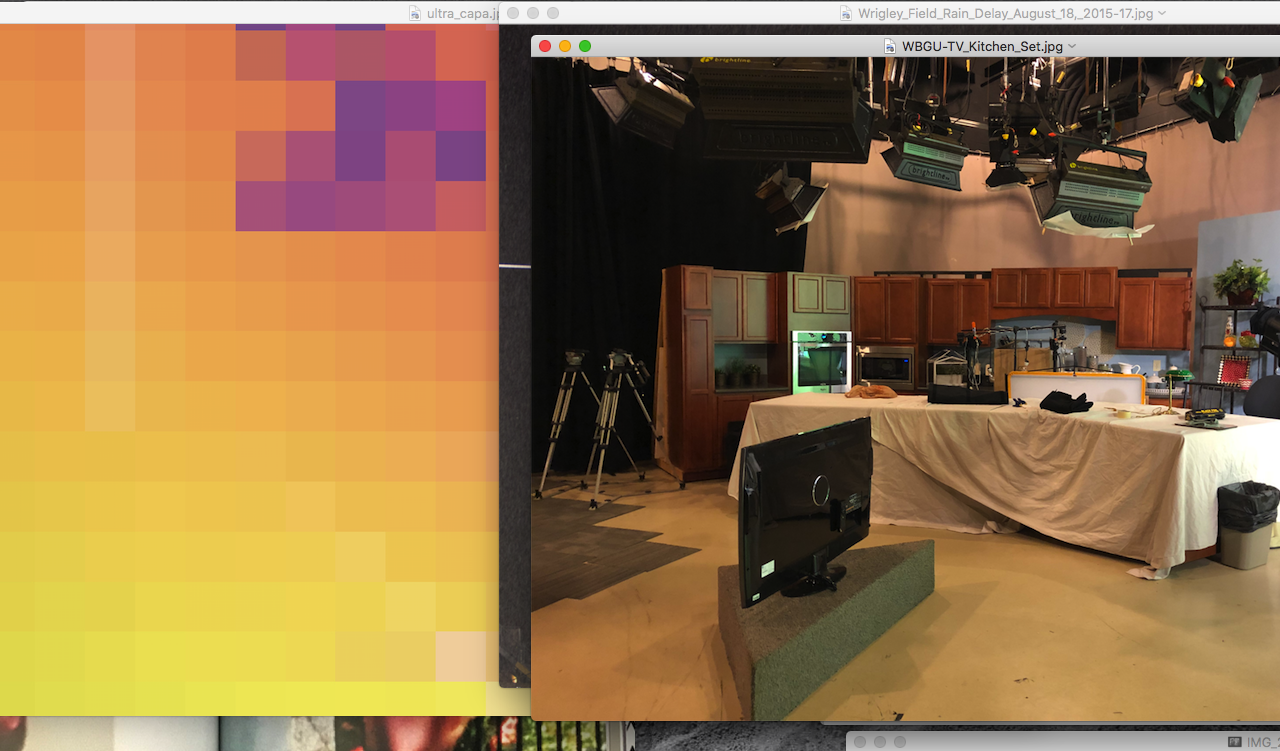Bring the ultra_capa window forward via its title

462,13
